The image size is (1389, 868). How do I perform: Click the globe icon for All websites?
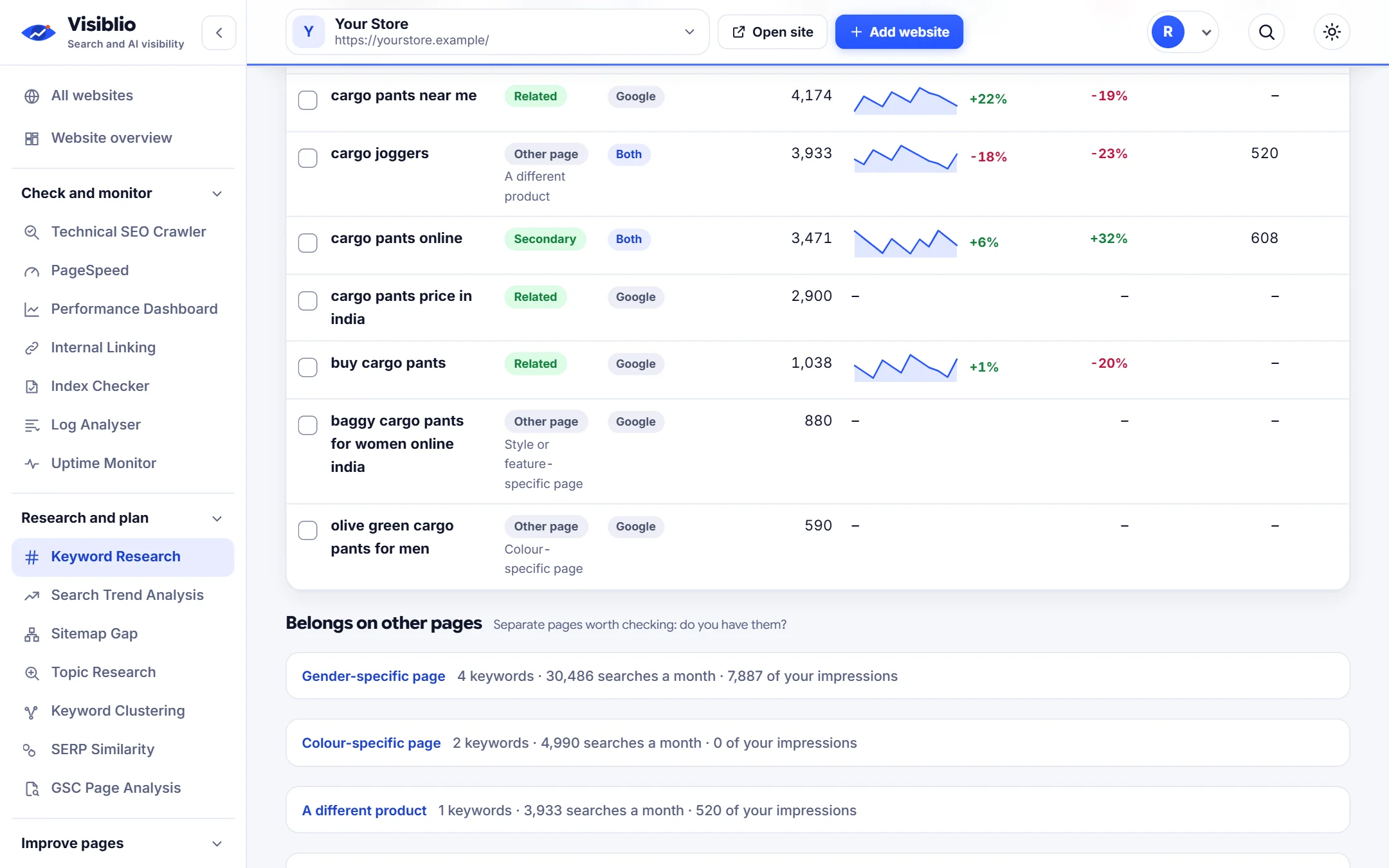32,96
